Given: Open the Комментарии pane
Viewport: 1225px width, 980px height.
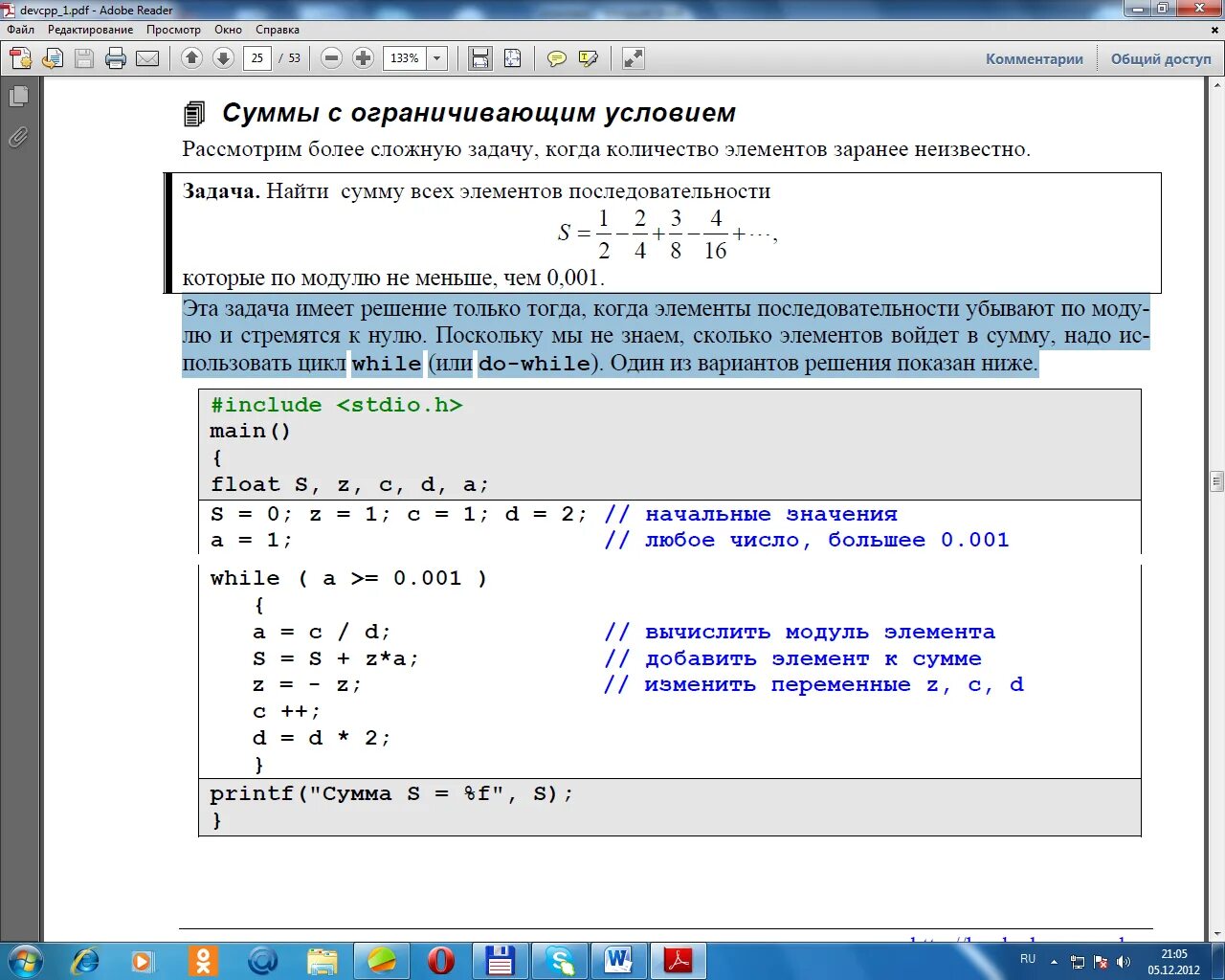Looking at the screenshot, I should (x=1035, y=59).
